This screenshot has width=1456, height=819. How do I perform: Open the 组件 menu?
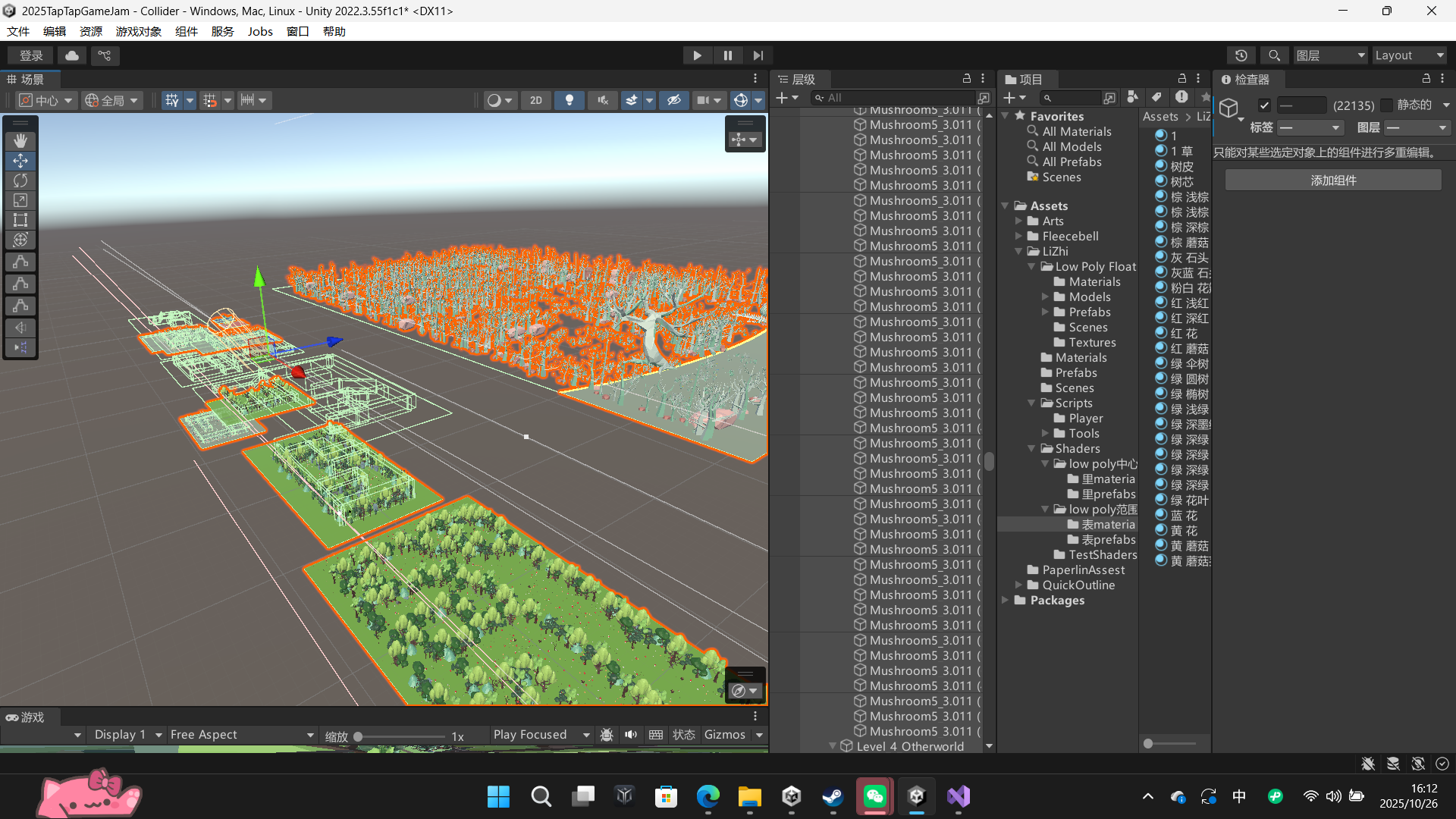pos(186,31)
